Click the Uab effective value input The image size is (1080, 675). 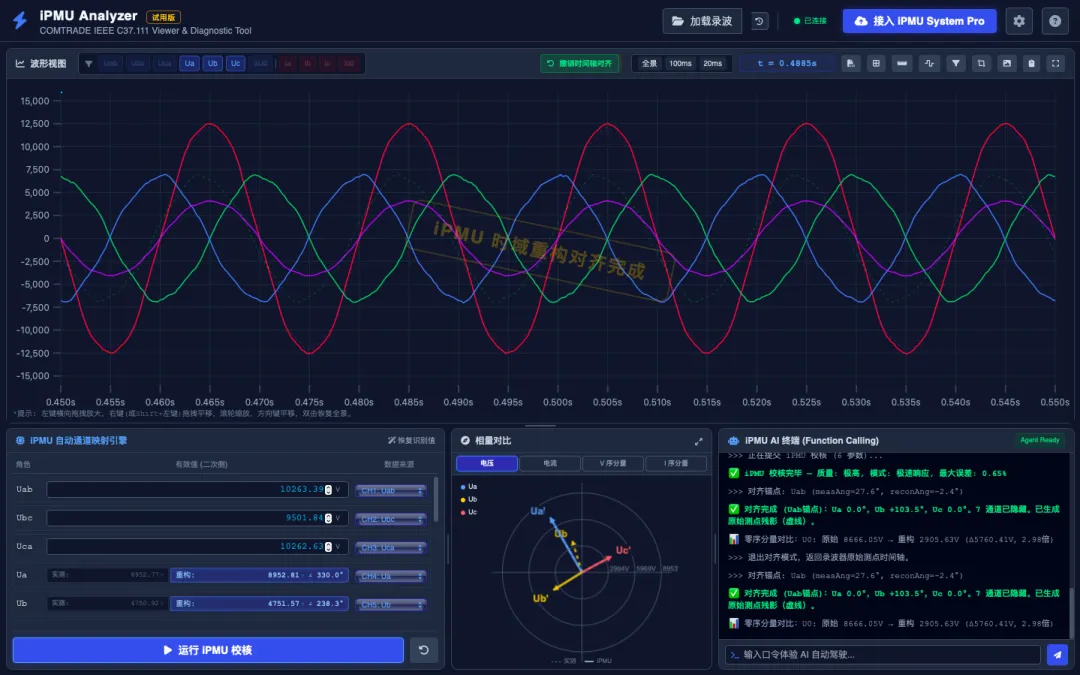pyautogui.click(x=198, y=490)
